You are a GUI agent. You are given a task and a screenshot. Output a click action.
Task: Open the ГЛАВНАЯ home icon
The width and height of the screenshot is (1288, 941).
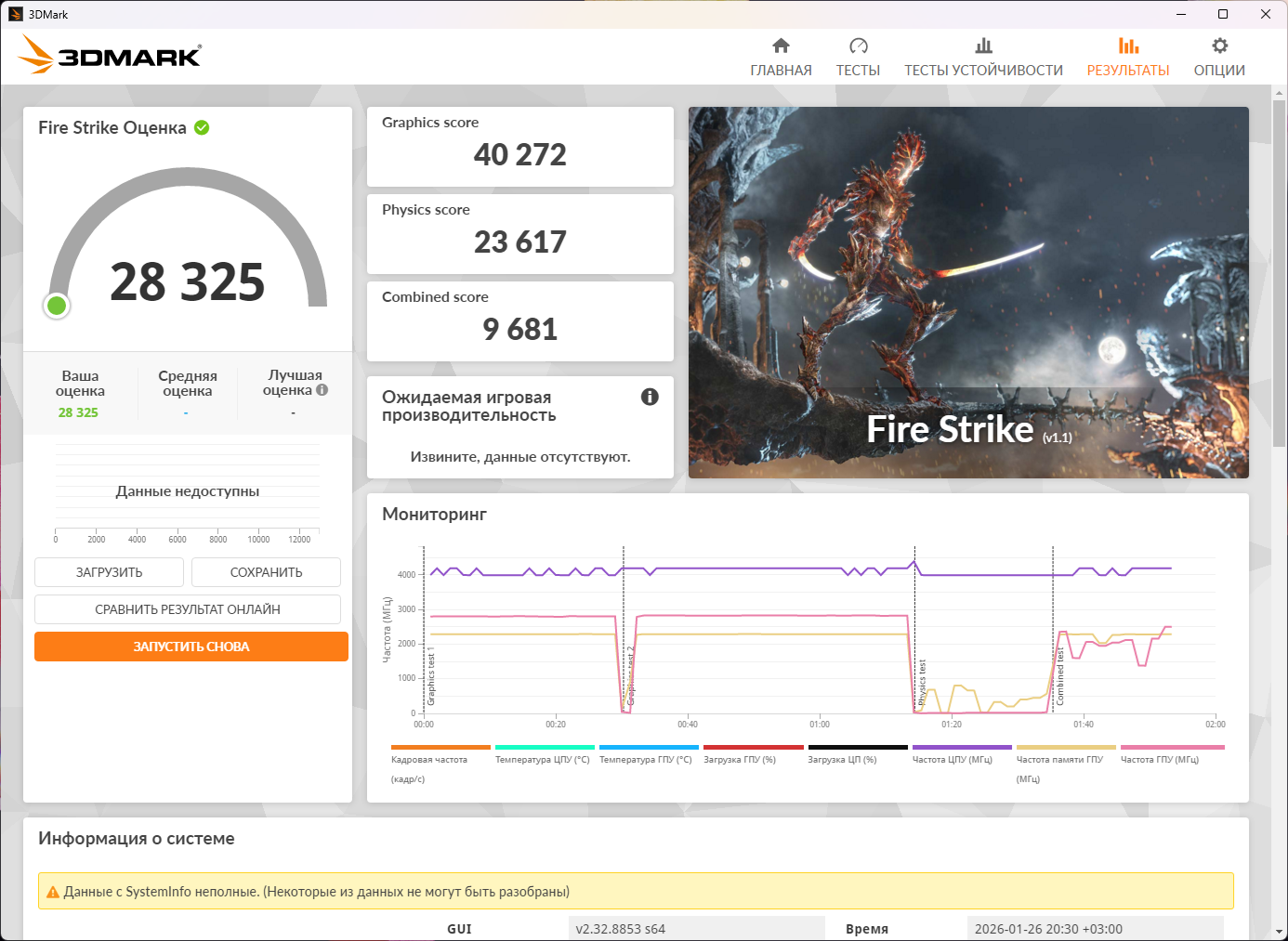pos(781,46)
